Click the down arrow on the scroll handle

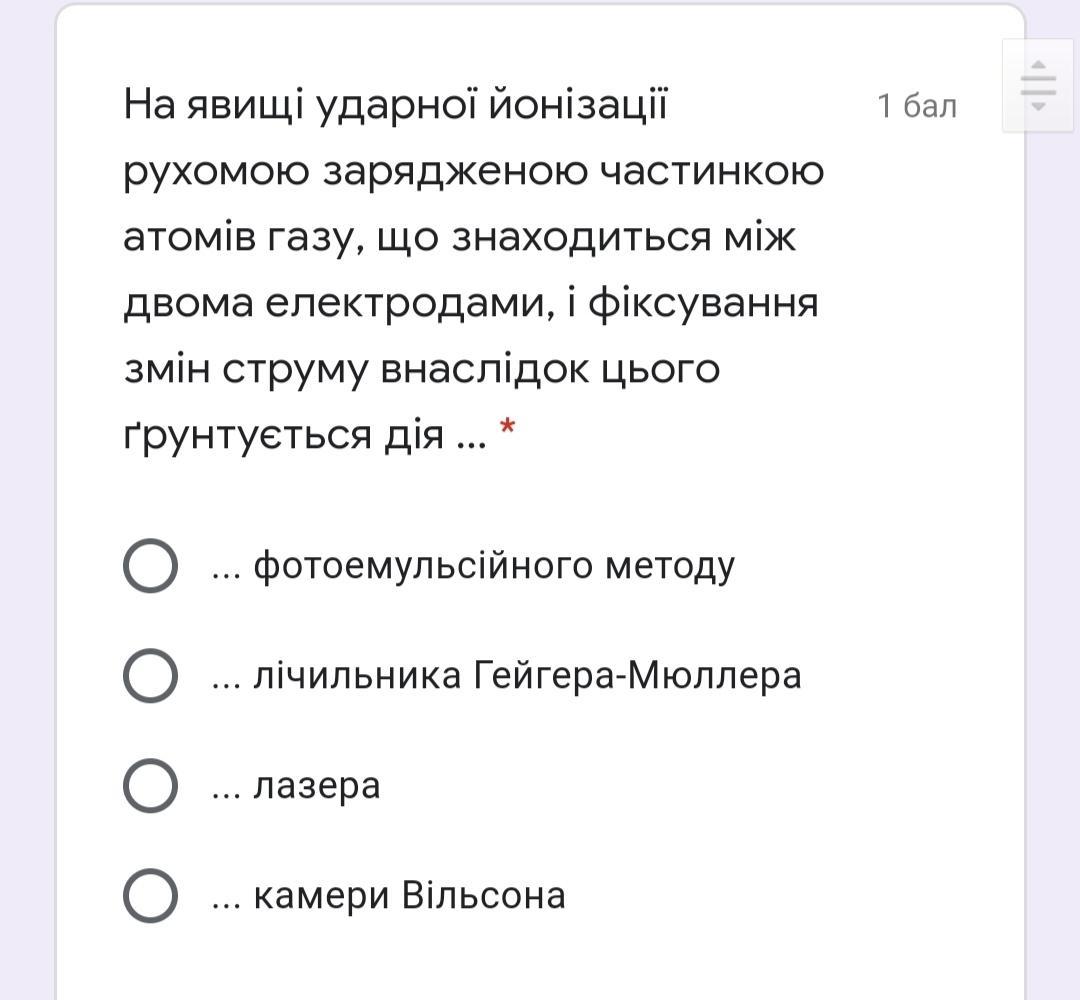click(1039, 105)
